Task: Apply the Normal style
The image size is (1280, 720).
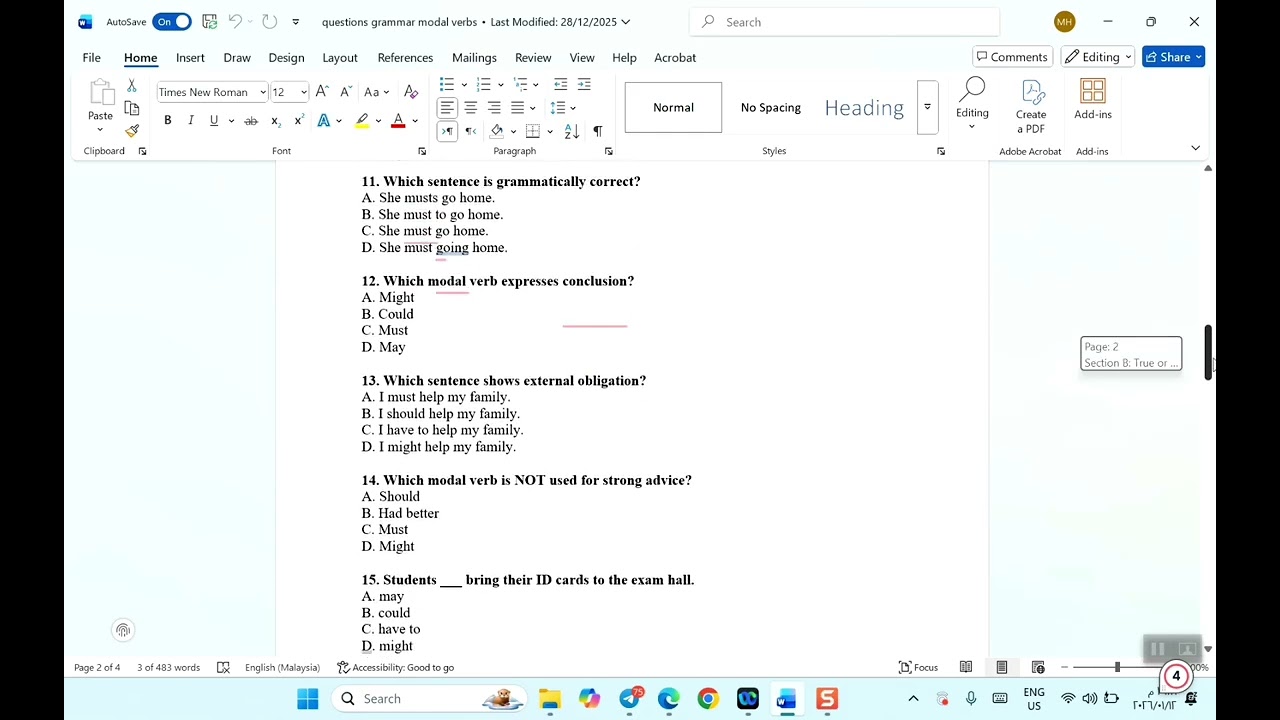Action: pyautogui.click(x=673, y=107)
